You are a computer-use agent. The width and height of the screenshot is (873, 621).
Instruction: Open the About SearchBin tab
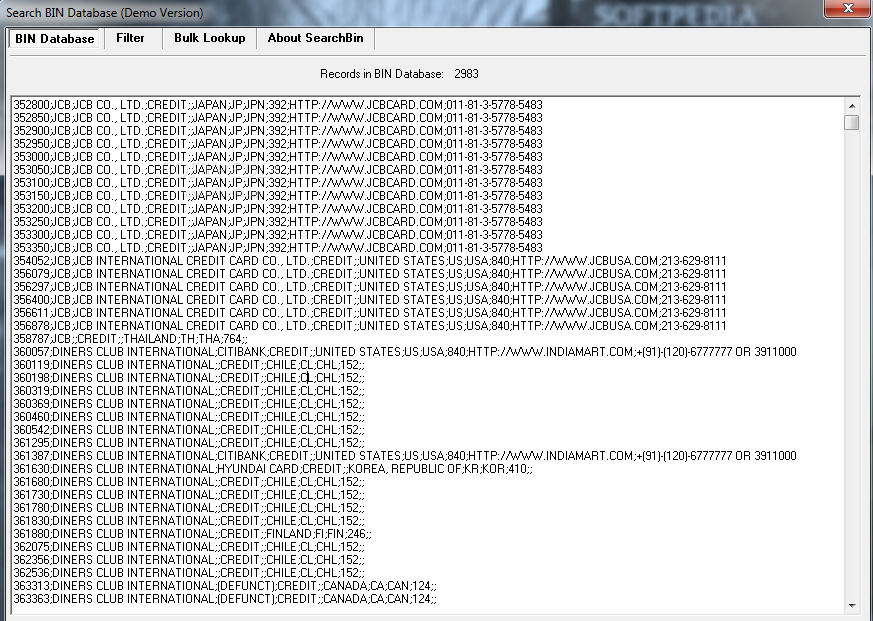tap(315, 38)
